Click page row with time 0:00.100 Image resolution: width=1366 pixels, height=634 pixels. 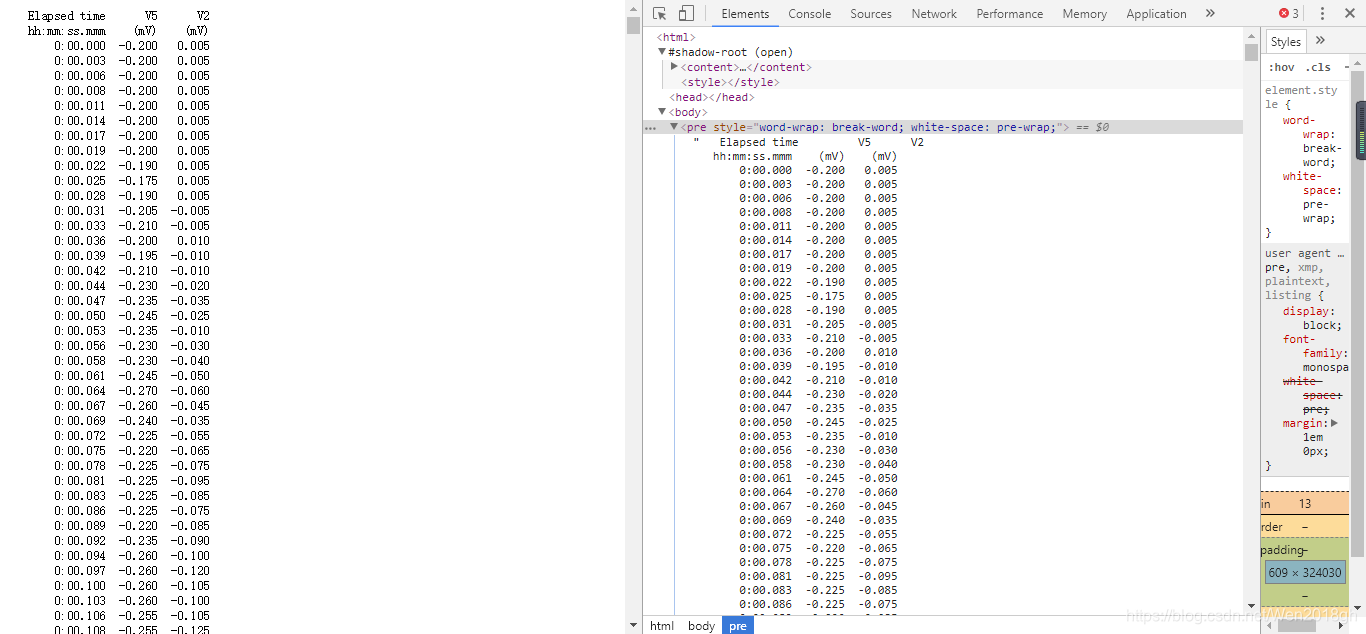click(132, 586)
